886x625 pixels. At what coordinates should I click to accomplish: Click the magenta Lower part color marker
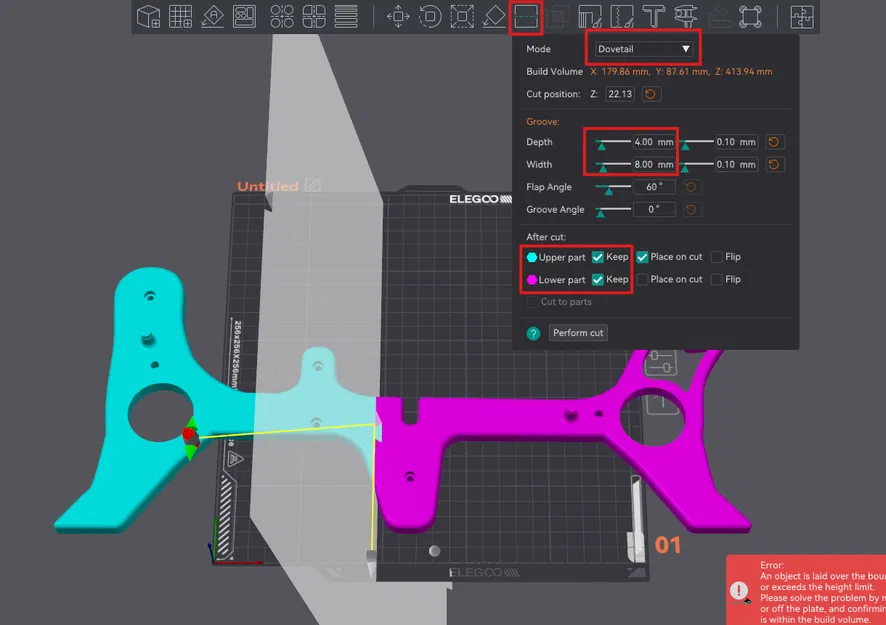pos(532,280)
